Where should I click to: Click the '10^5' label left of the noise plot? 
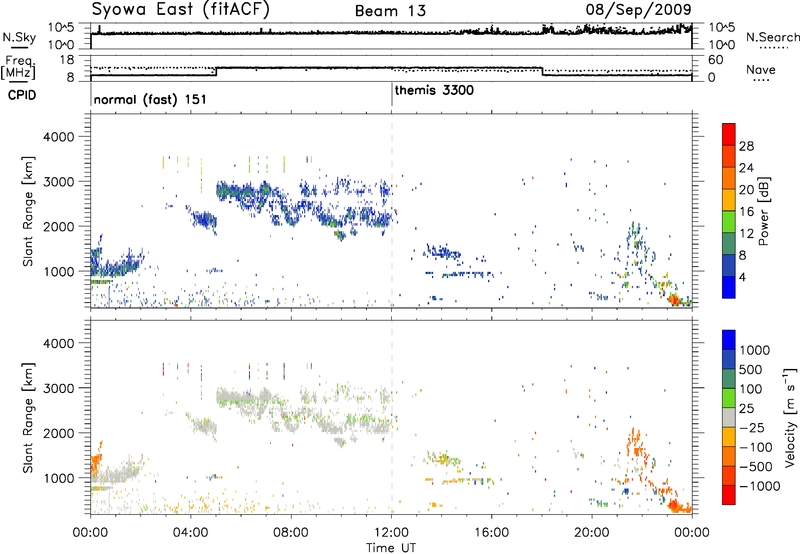tap(61, 28)
